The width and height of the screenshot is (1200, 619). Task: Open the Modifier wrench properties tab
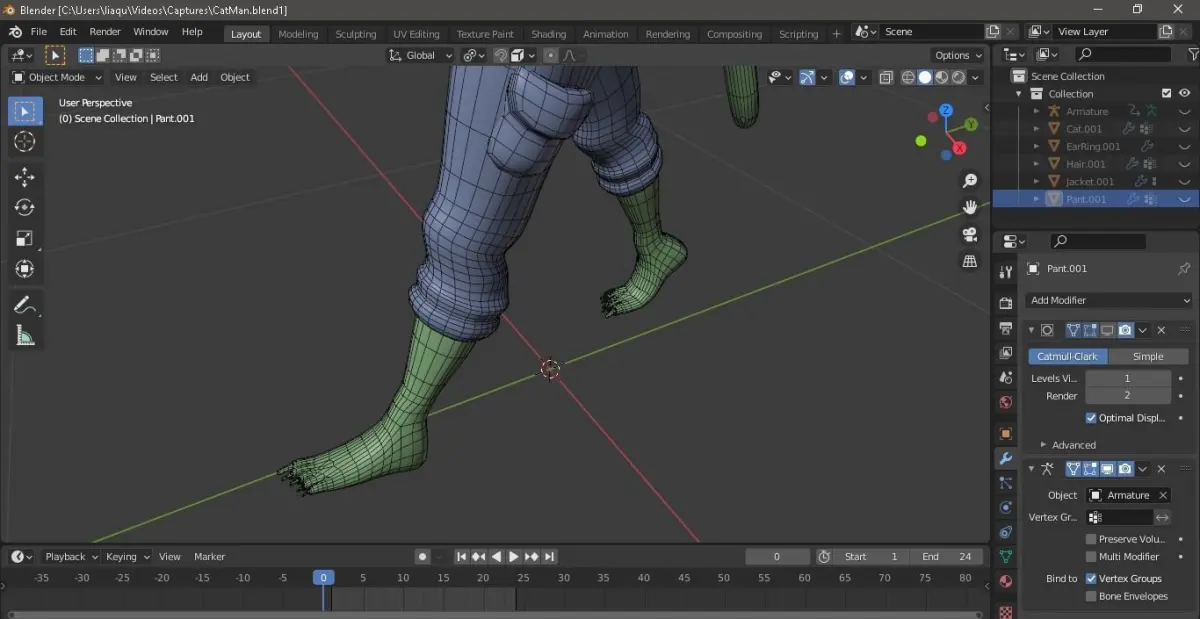coord(1006,458)
